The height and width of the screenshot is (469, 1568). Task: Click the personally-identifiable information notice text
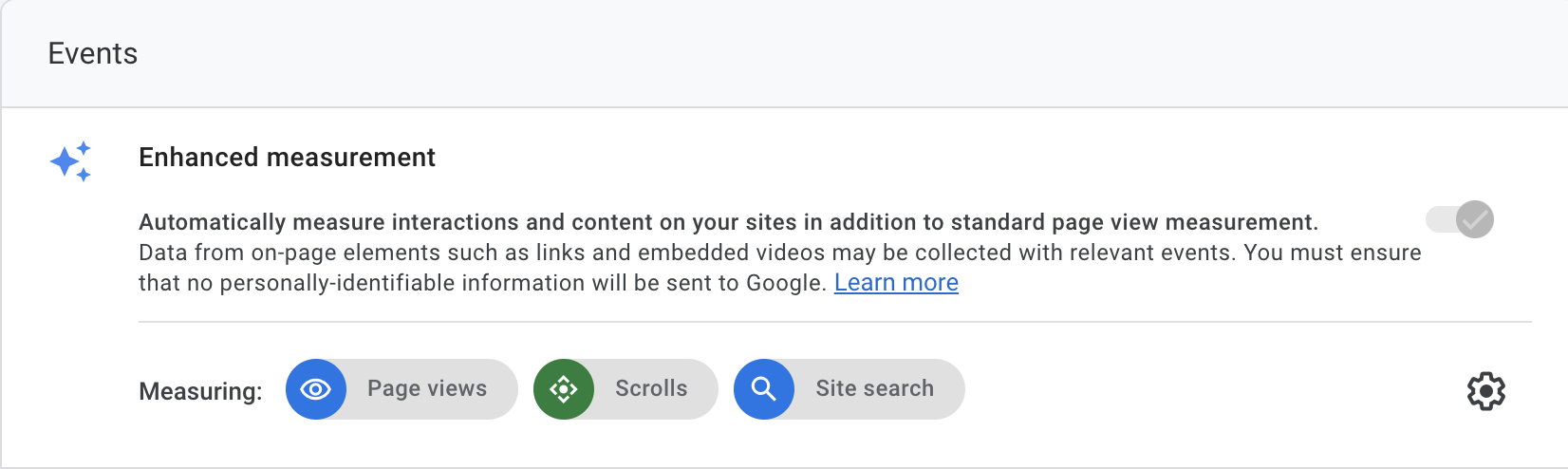(483, 283)
